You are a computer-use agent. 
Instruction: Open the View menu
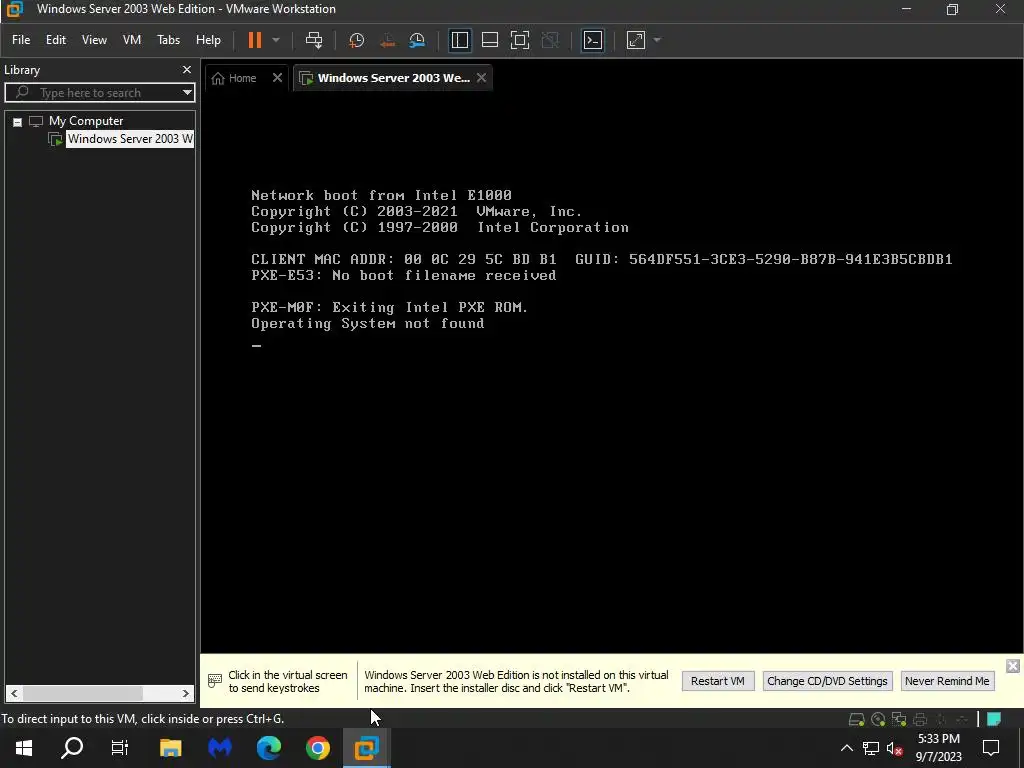click(x=94, y=40)
